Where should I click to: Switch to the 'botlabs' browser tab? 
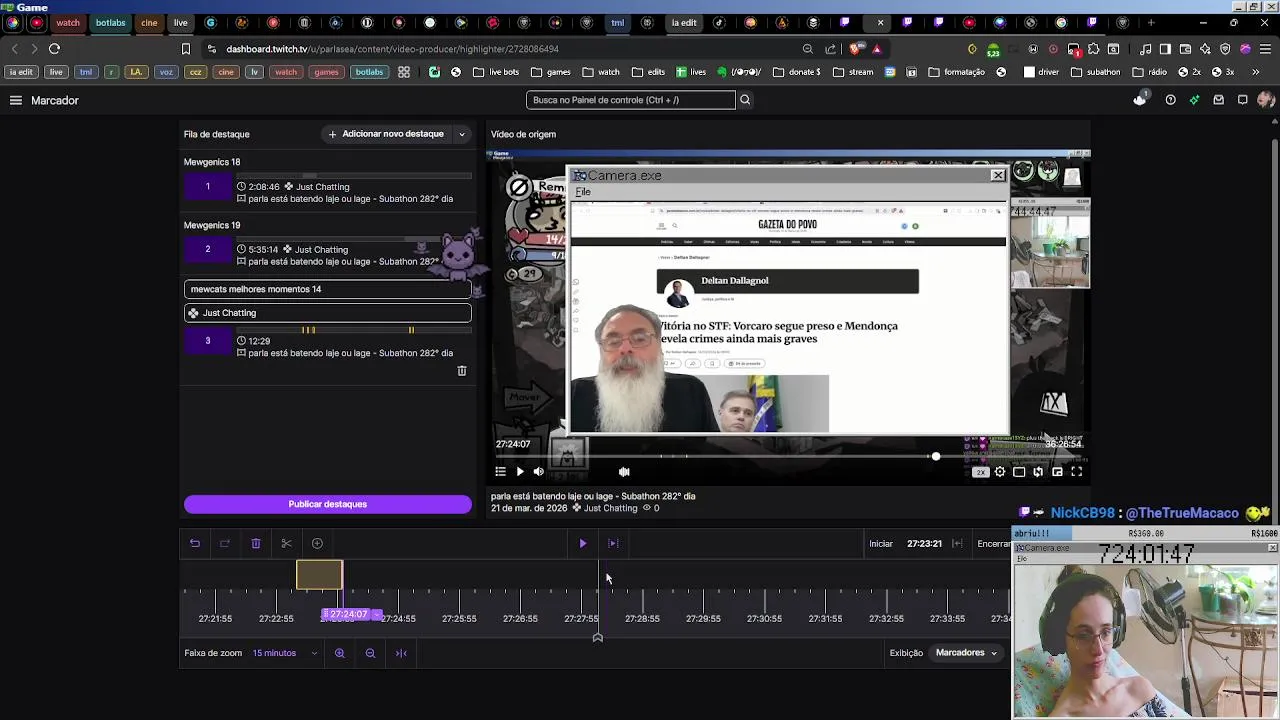pyautogui.click(x=110, y=23)
